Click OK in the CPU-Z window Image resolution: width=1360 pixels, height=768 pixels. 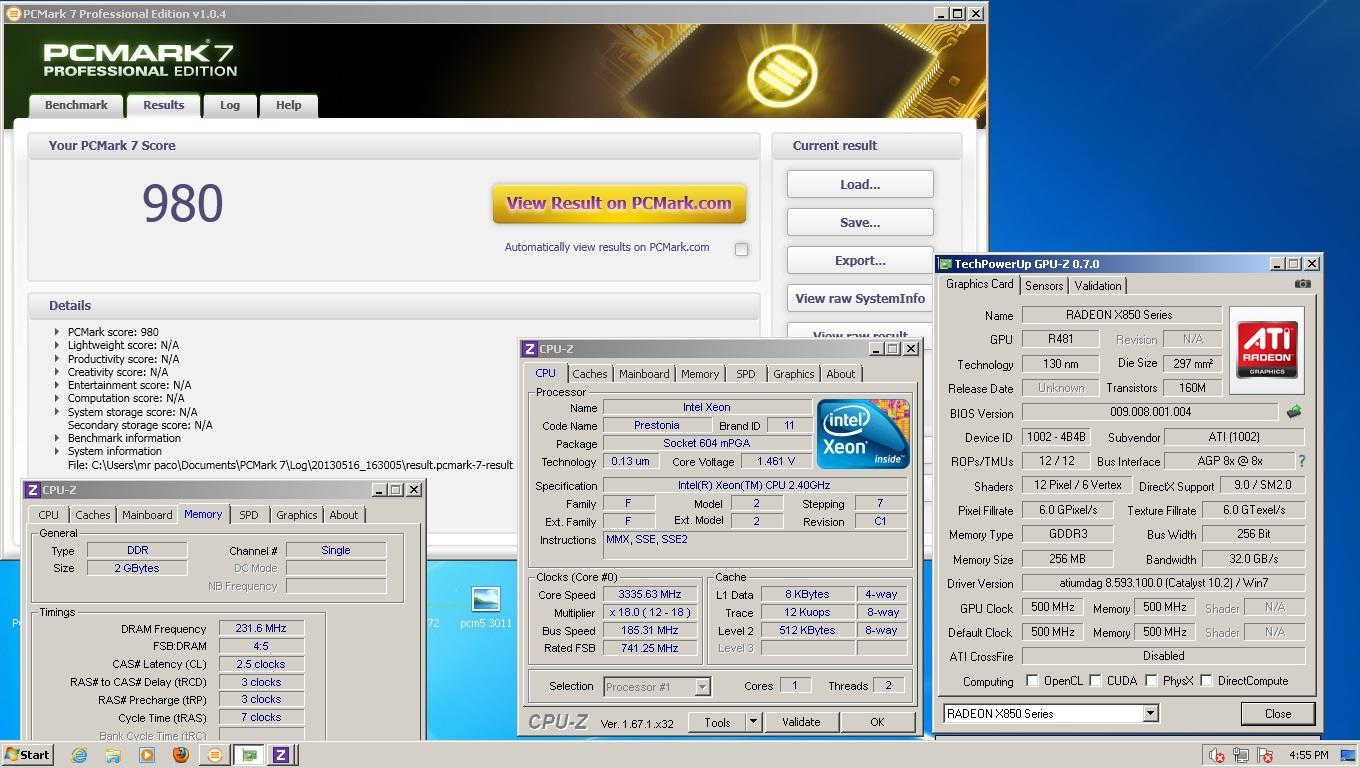(877, 722)
